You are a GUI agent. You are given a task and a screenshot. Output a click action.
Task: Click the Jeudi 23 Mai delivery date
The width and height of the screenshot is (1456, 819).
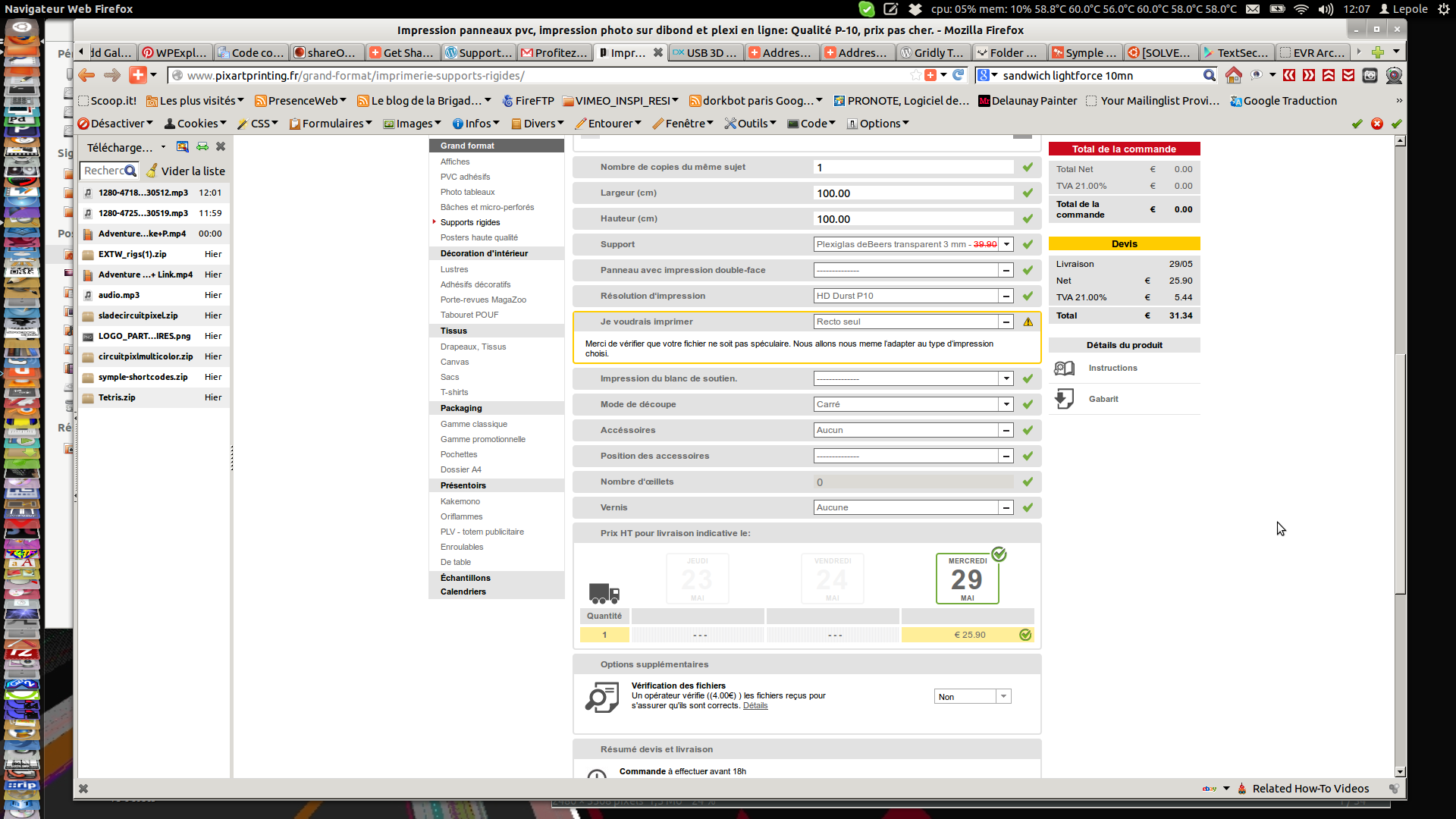[x=697, y=579]
